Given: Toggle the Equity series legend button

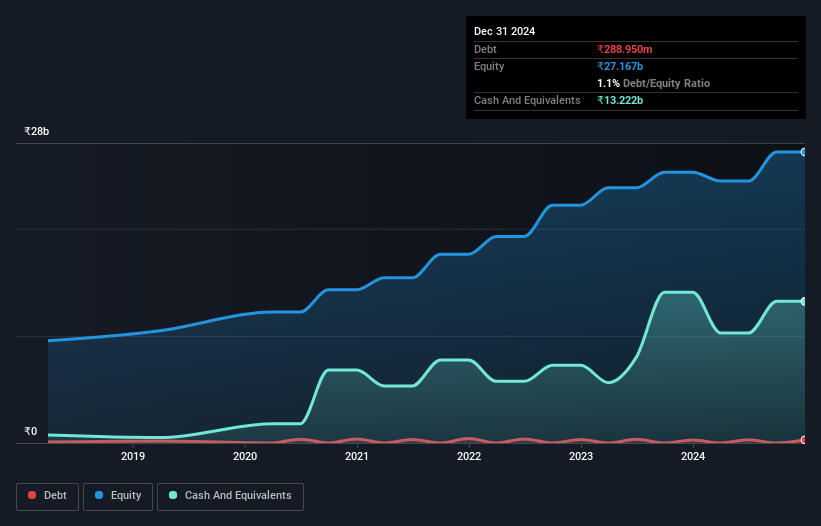Looking at the screenshot, I should tap(118, 496).
